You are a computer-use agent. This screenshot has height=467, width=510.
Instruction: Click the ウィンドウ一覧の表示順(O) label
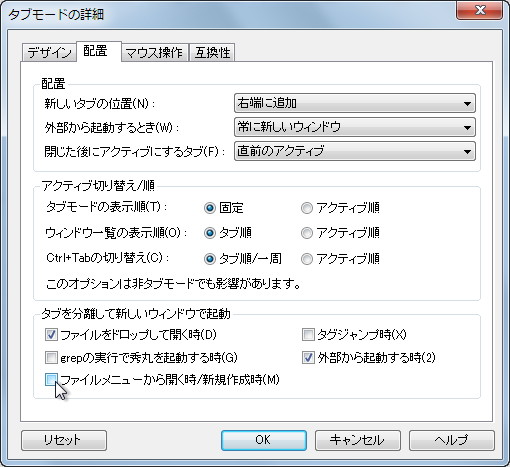point(116,233)
